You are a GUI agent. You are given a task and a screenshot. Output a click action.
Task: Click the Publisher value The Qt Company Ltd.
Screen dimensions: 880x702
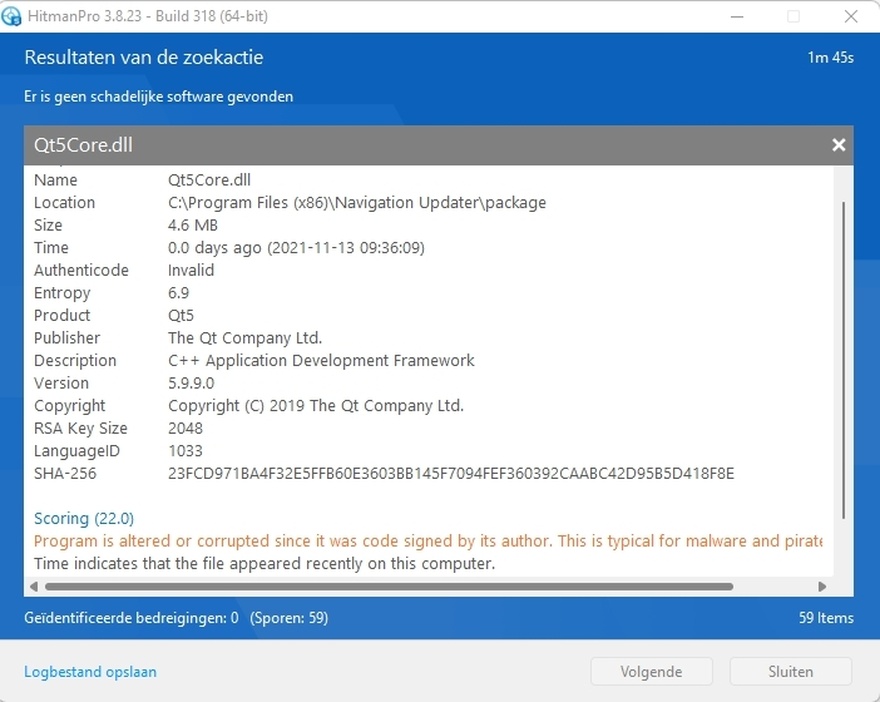(245, 338)
